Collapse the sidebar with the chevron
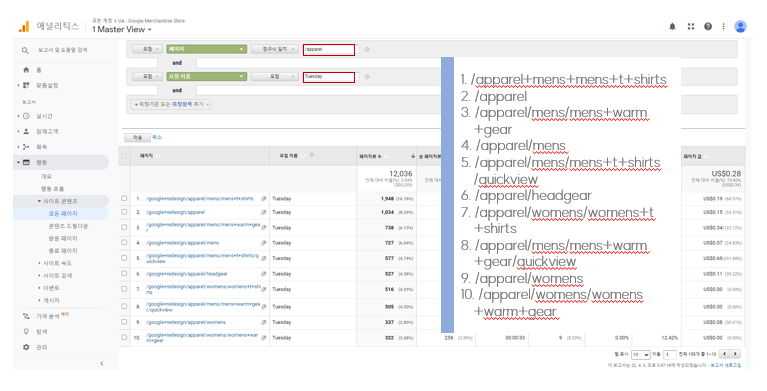The image size is (767, 391). point(102,363)
